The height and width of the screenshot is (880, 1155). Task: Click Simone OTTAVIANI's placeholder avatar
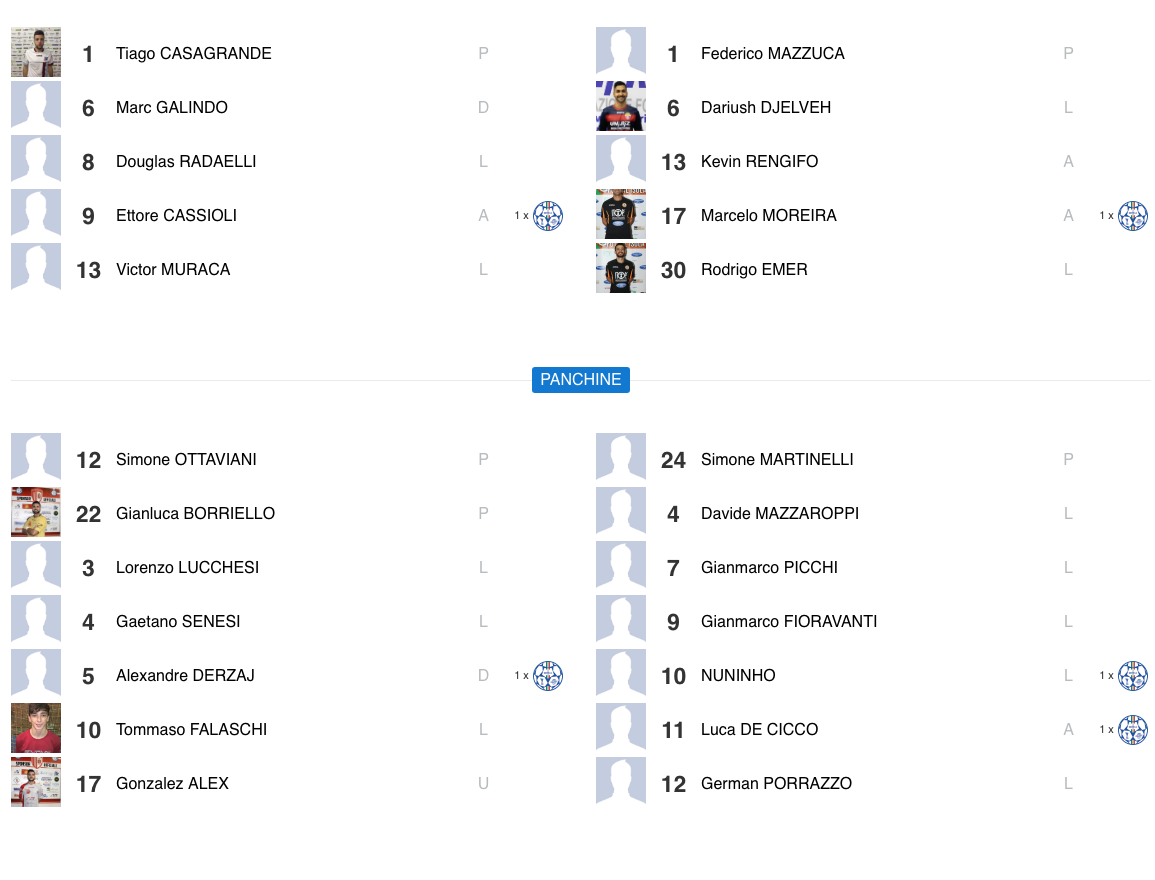click(36, 459)
